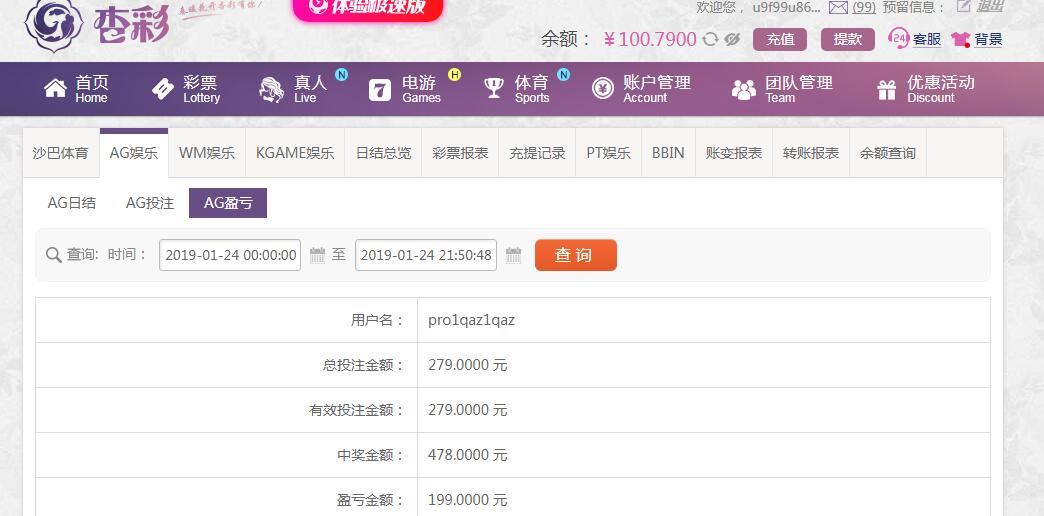1044x516 pixels.
Task: Click the end time input field
Action: tap(426, 255)
